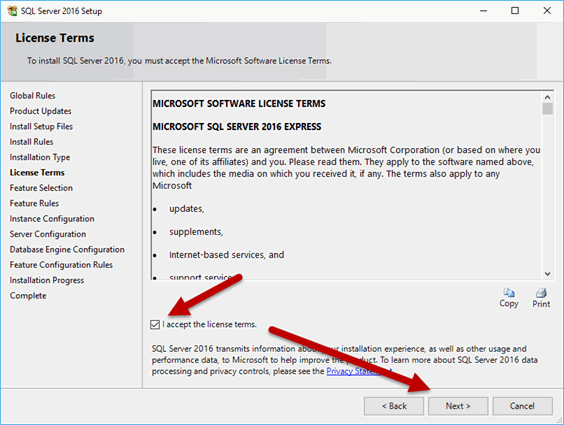The image size is (564, 425).
Task: Click the 'MICROSOFT SOFTWARE LICENSE TERMS' heading
Action: point(239,104)
